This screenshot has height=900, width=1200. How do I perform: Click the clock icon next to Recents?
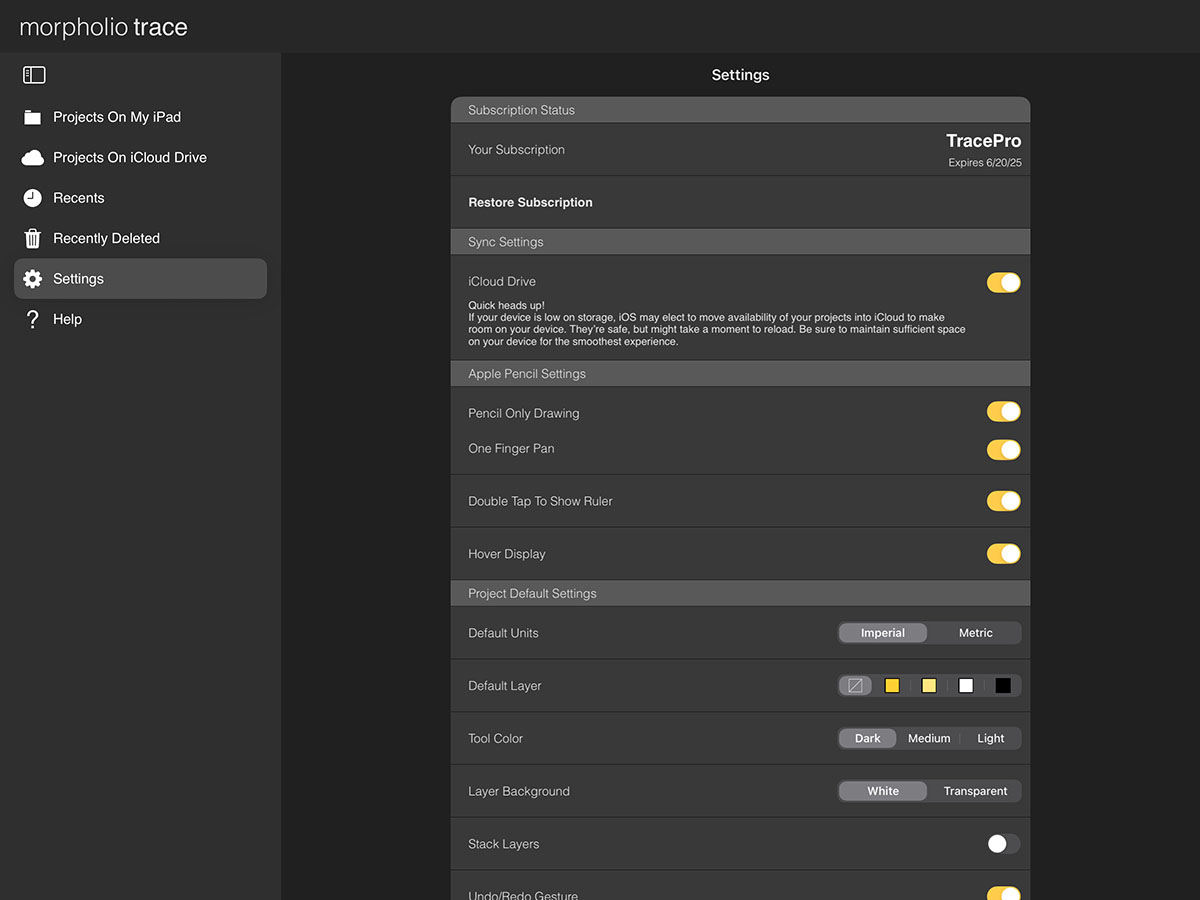point(33,198)
